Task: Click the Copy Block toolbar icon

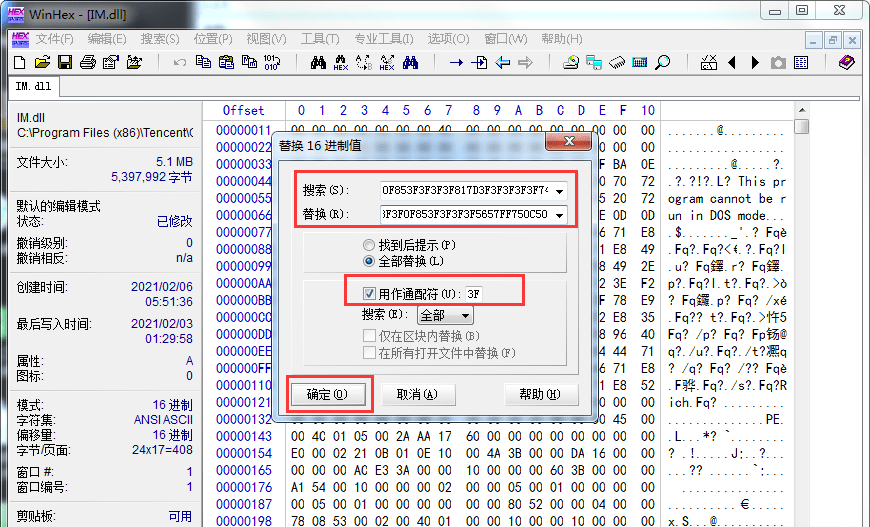Action: [x=203, y=62]
